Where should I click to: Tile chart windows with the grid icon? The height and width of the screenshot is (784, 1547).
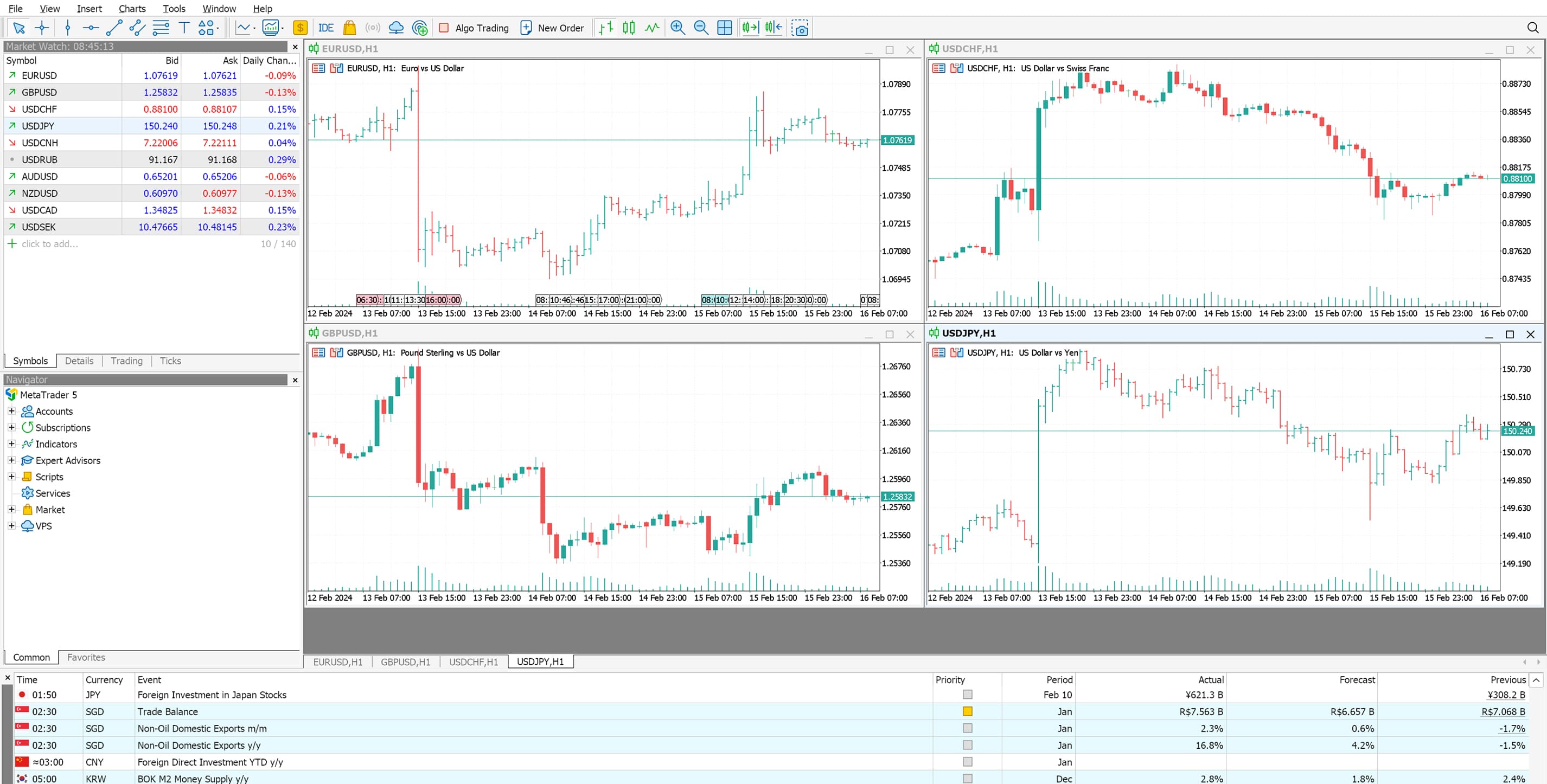coord(724,28)
